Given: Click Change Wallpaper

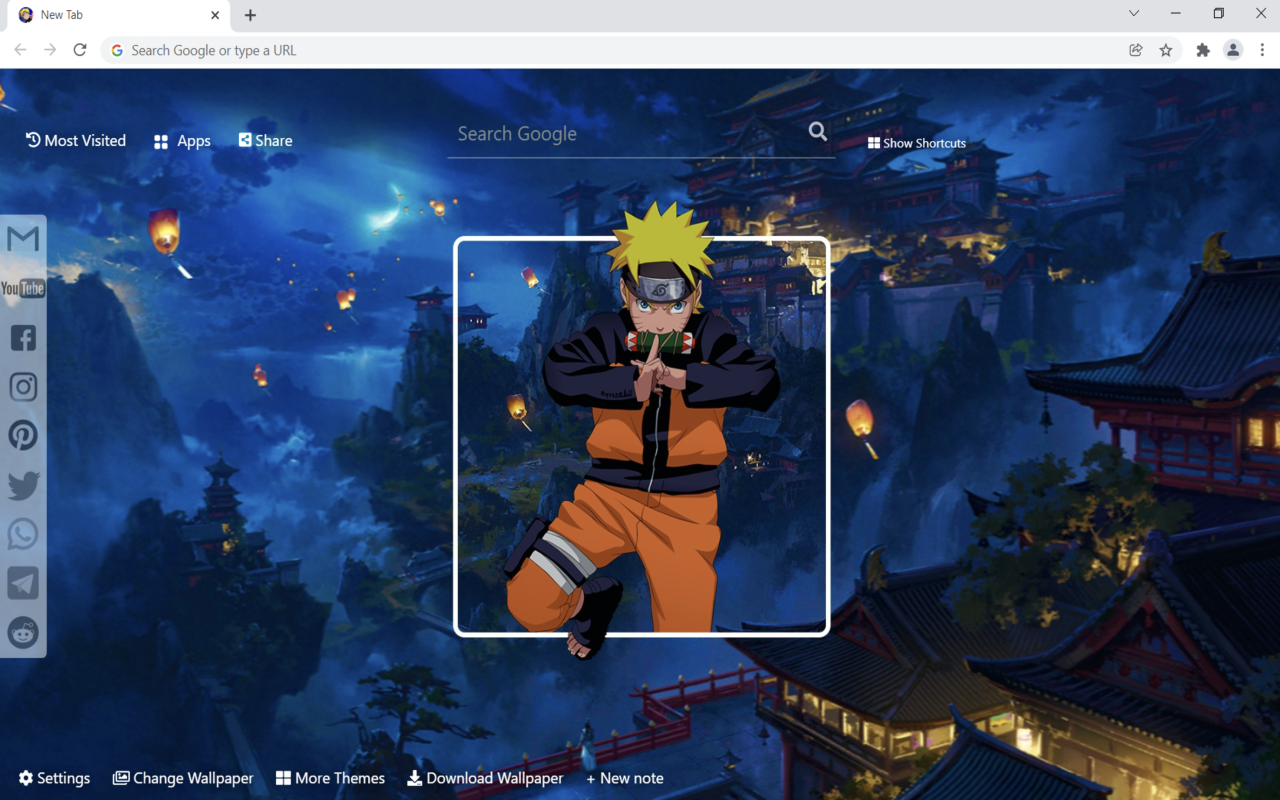Looking at the screenshot, I should point(183,778).
